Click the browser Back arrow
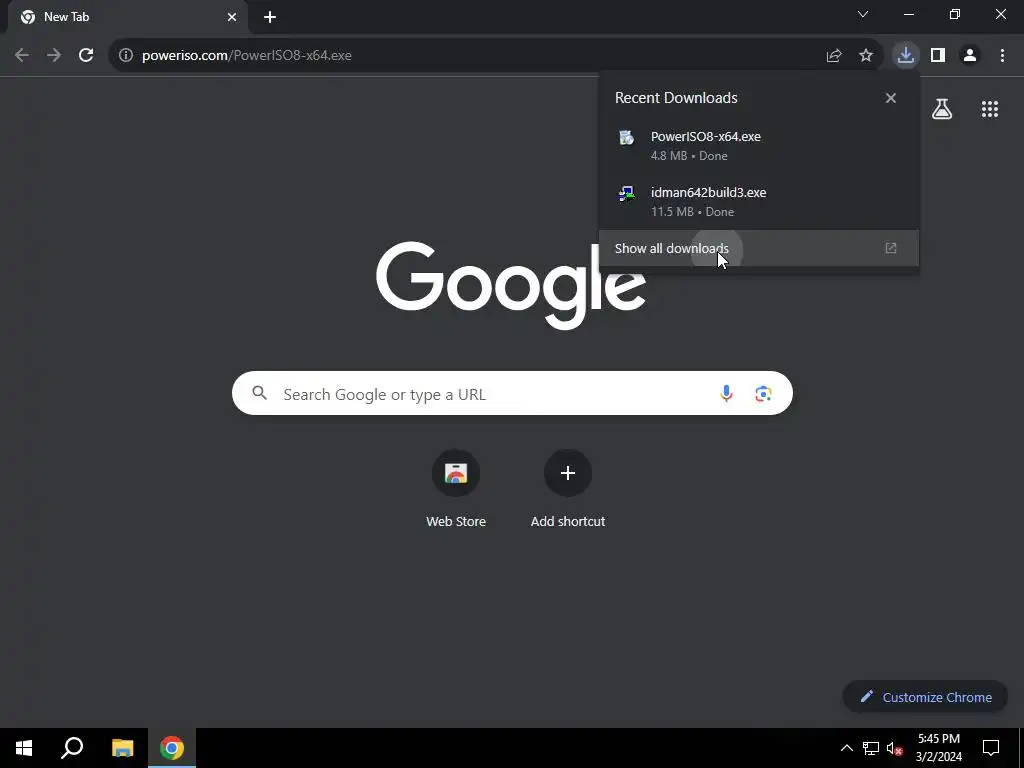 tap(22, 56)
